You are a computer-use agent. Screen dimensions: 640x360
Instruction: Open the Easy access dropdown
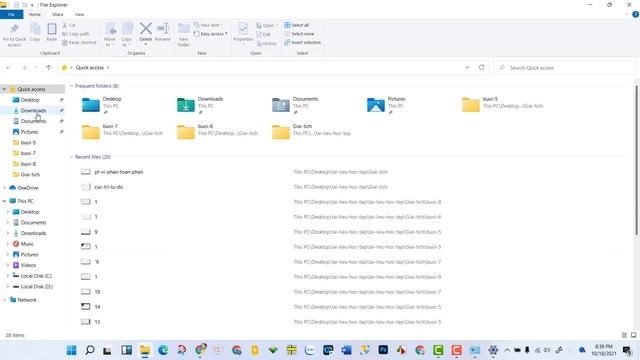(211, 34)
